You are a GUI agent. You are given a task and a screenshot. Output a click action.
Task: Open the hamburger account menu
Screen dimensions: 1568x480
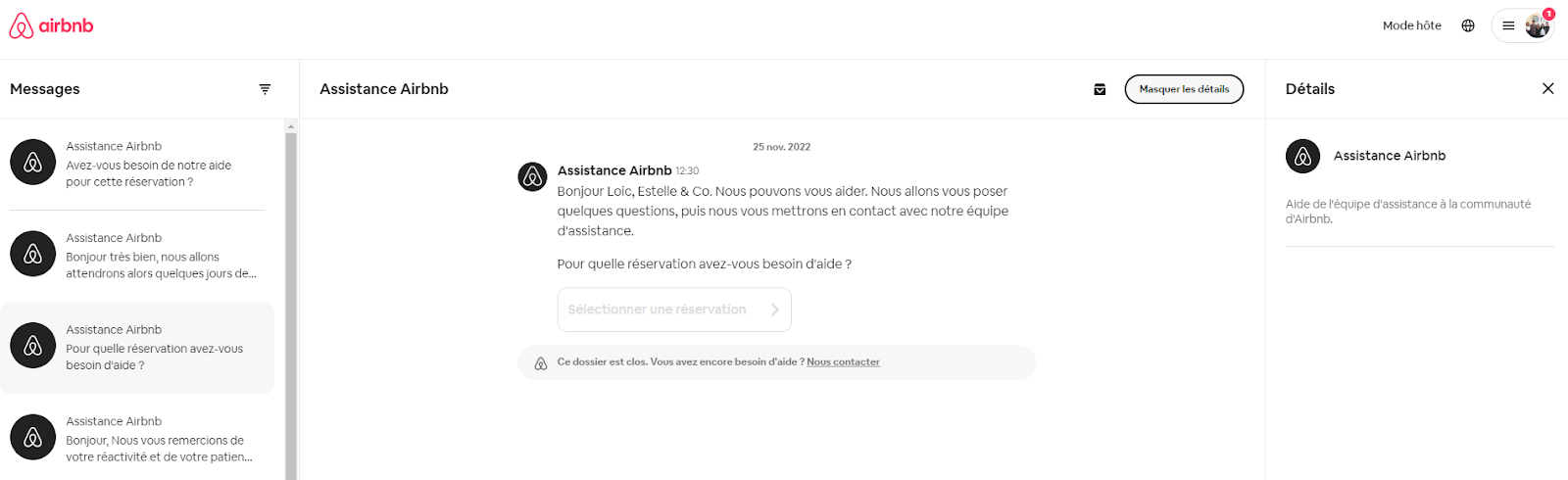click(1508, 26)
